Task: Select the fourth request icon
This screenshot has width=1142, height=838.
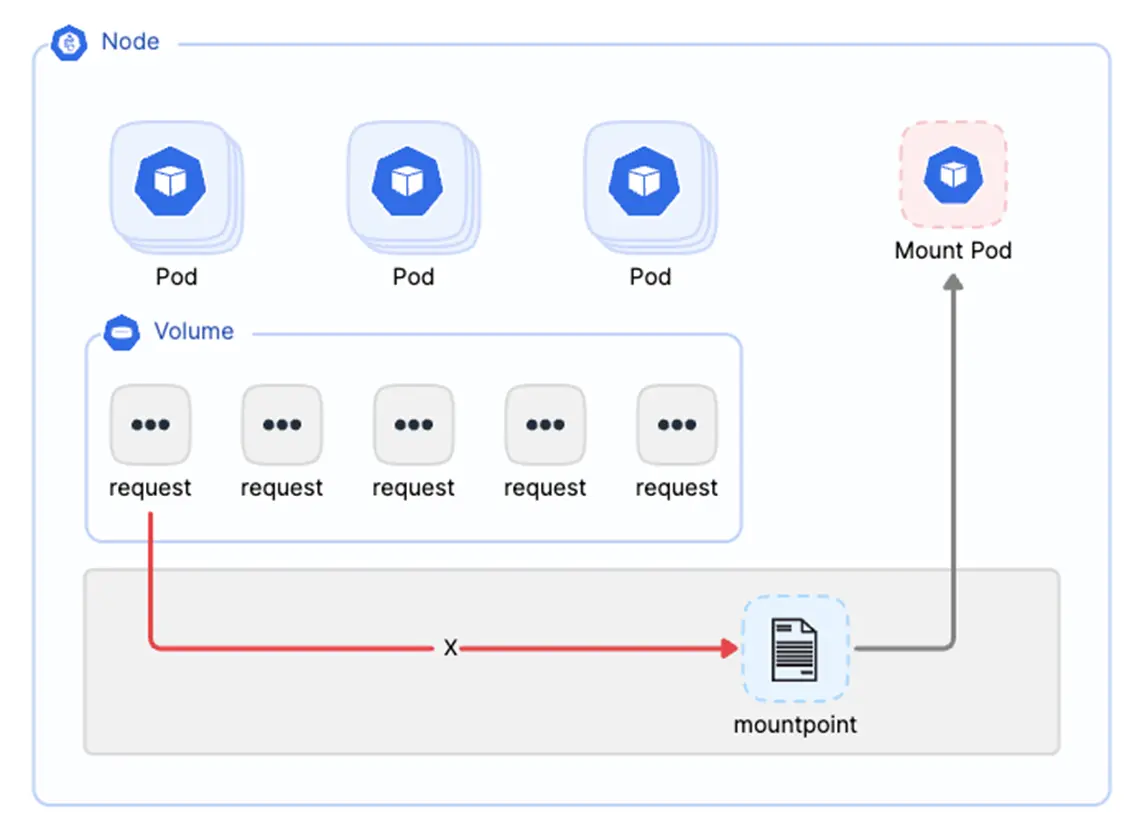Action: click(x=545, y=425)
